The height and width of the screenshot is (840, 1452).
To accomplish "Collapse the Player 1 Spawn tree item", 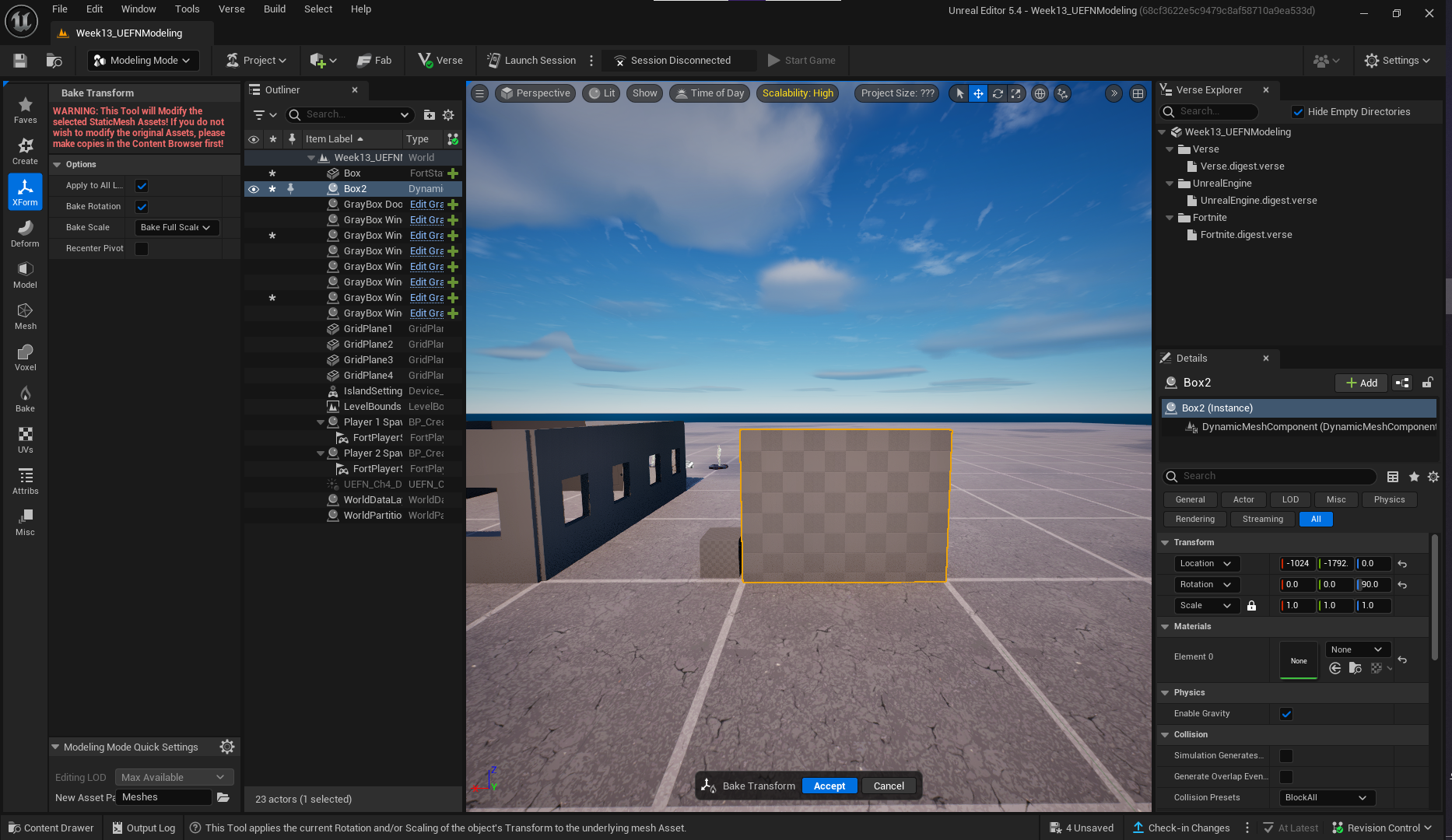I will coord(320,422).
